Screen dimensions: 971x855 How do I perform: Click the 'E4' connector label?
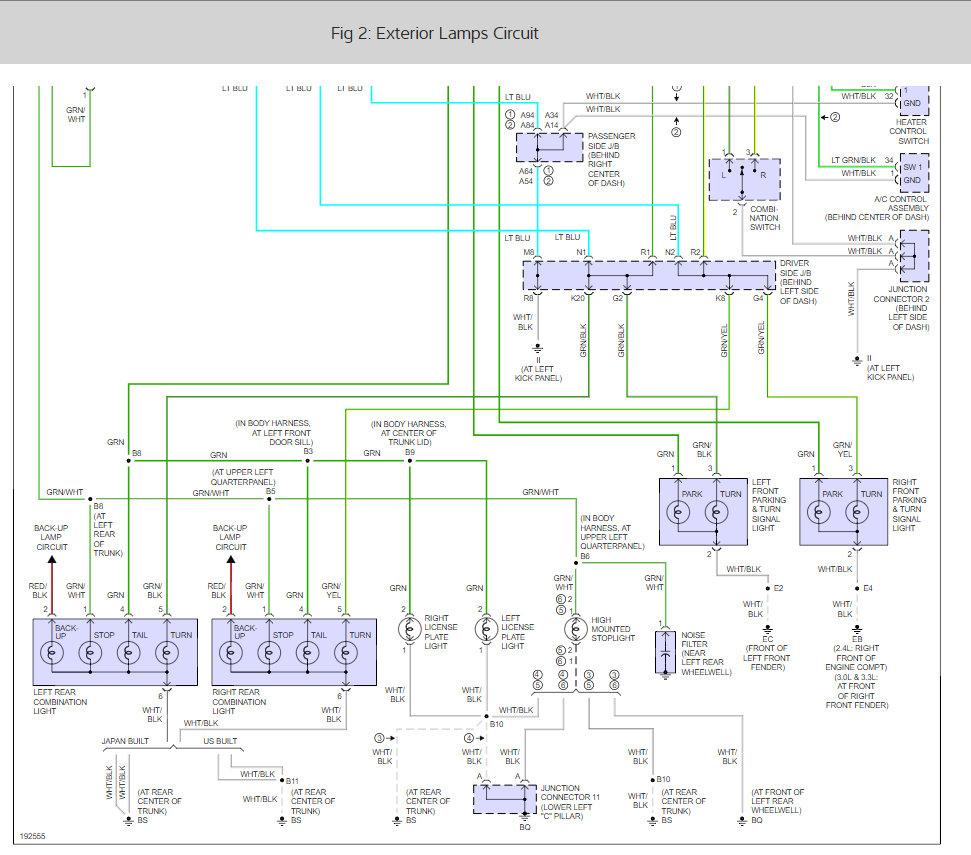pos(868,588)
